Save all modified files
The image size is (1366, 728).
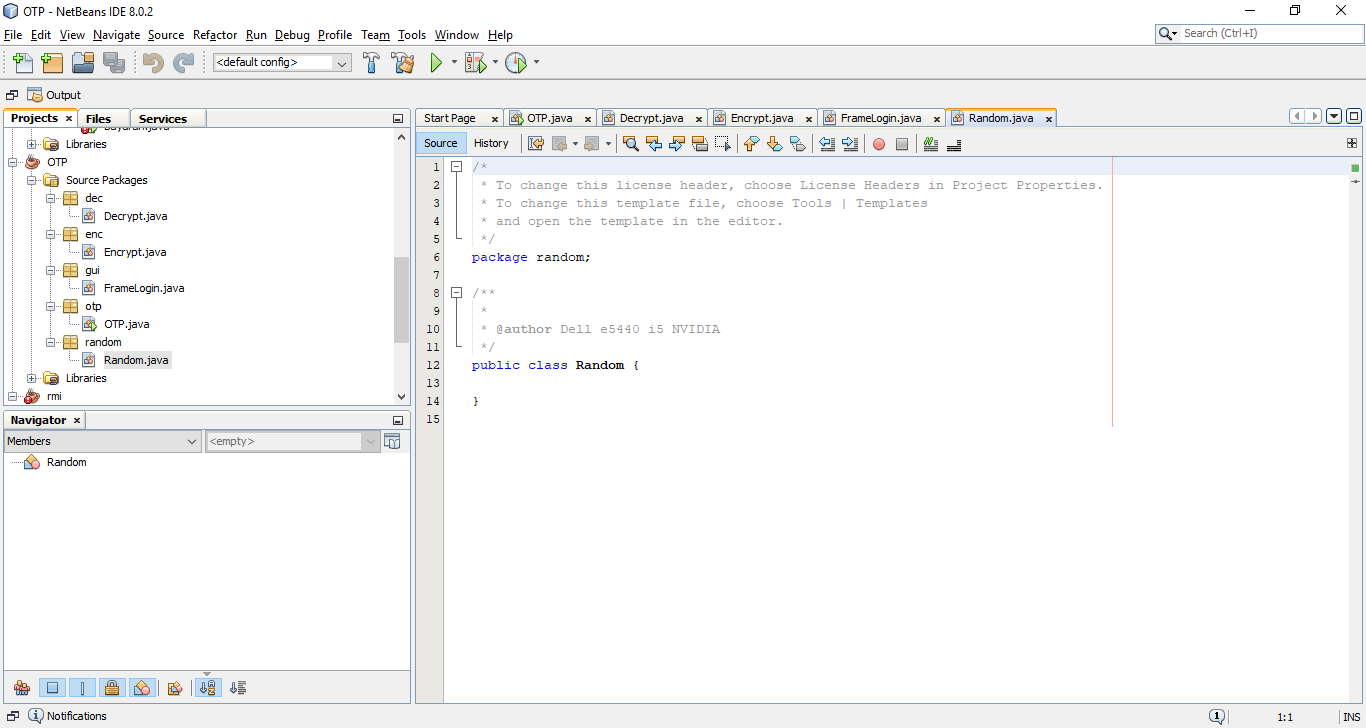(114, 62)
